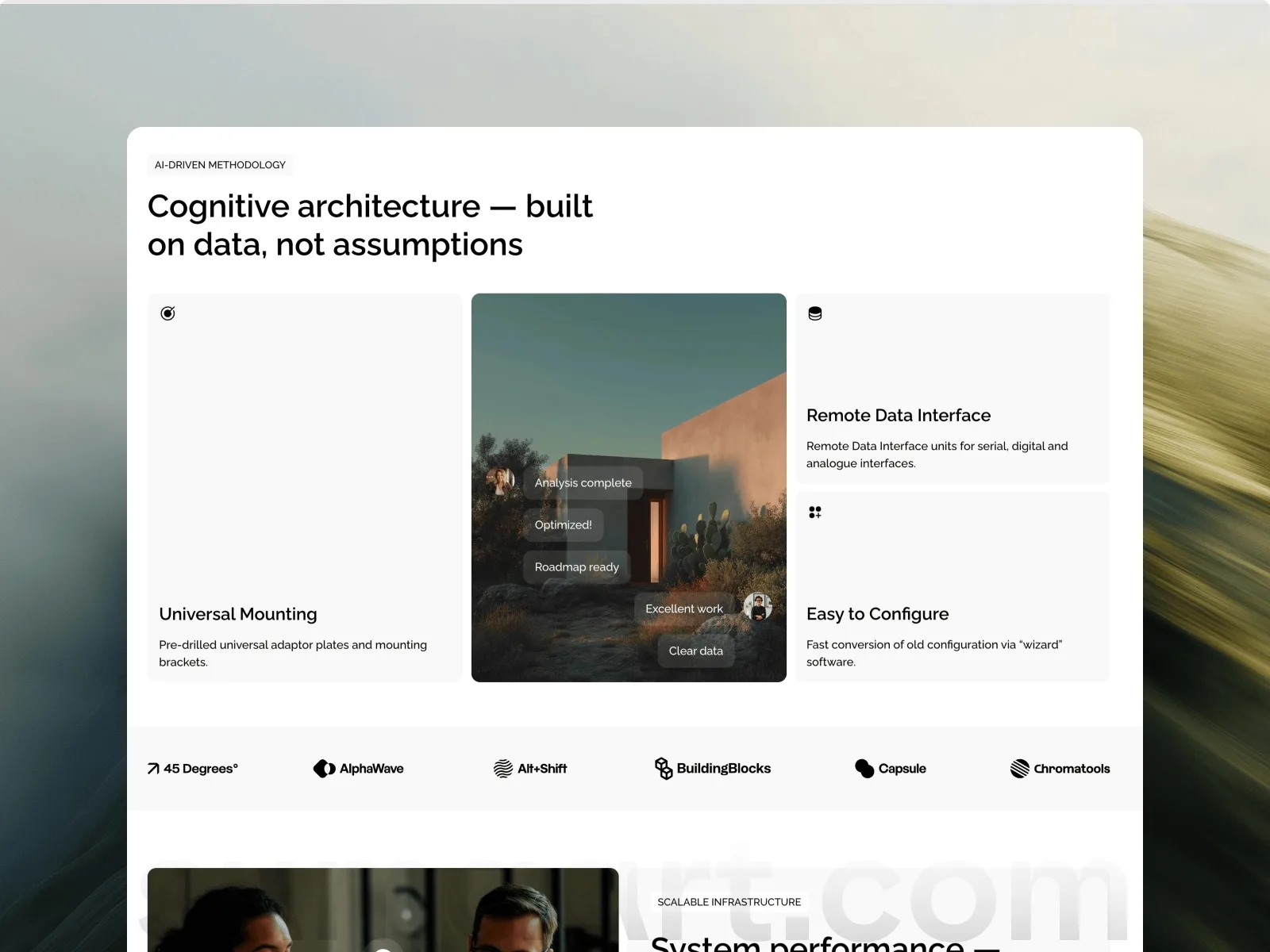Click the Capsule brand name
This screenshot has height=952, width=1270.
point(902,769)
